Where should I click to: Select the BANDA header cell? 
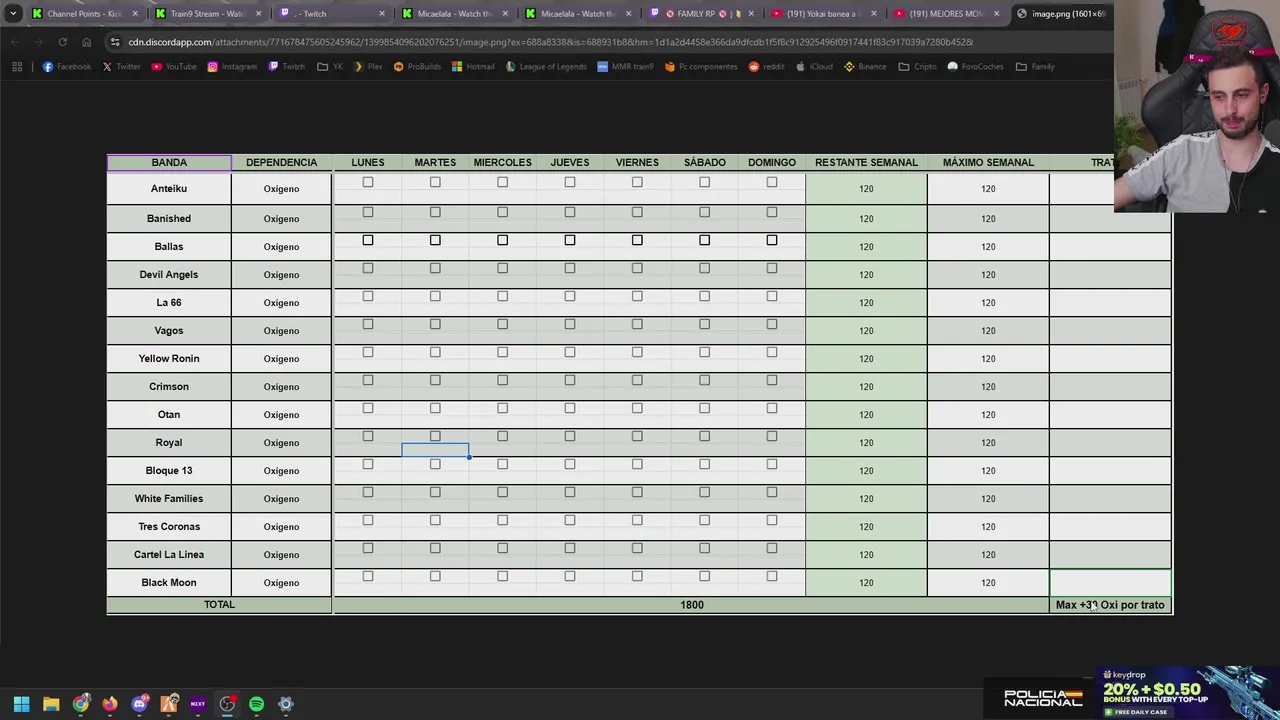point(169,162)
